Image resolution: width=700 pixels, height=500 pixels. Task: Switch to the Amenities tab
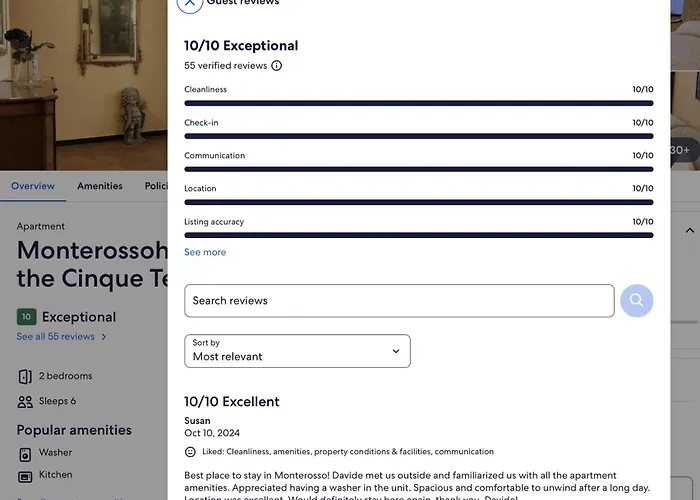point(100,186)
